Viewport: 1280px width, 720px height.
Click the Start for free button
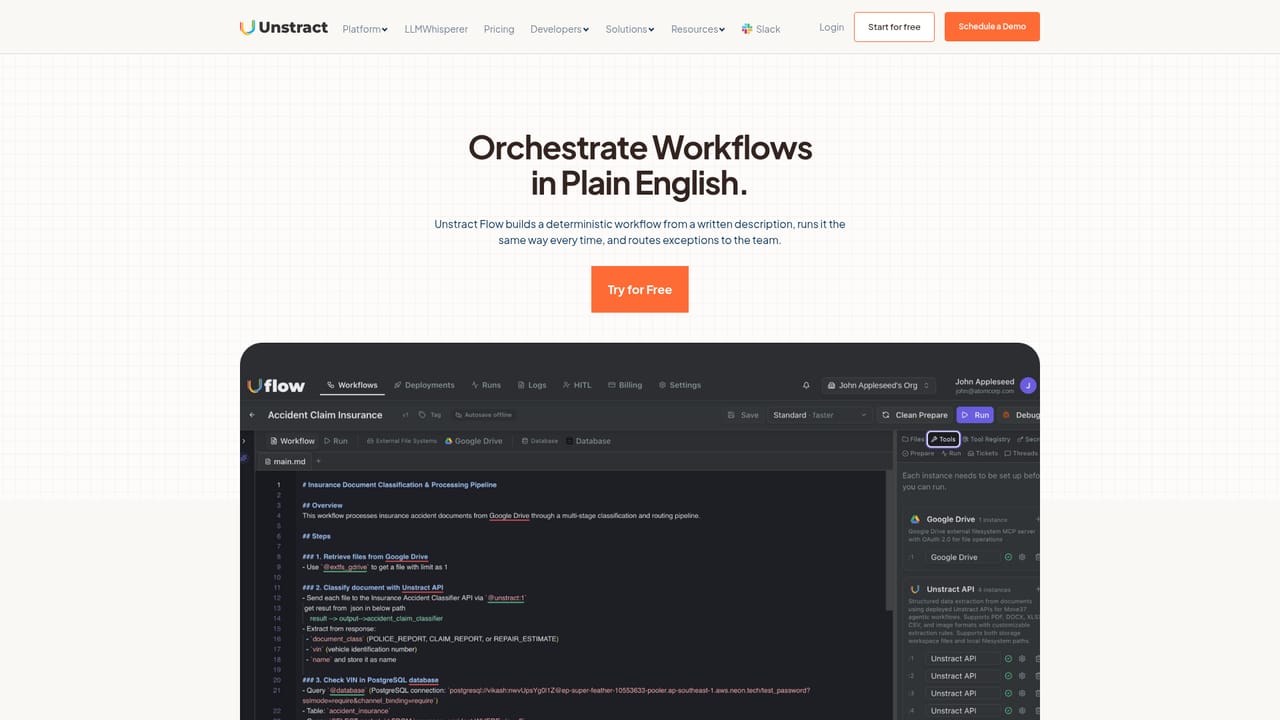pyautogui.click(x=894, y=27)
